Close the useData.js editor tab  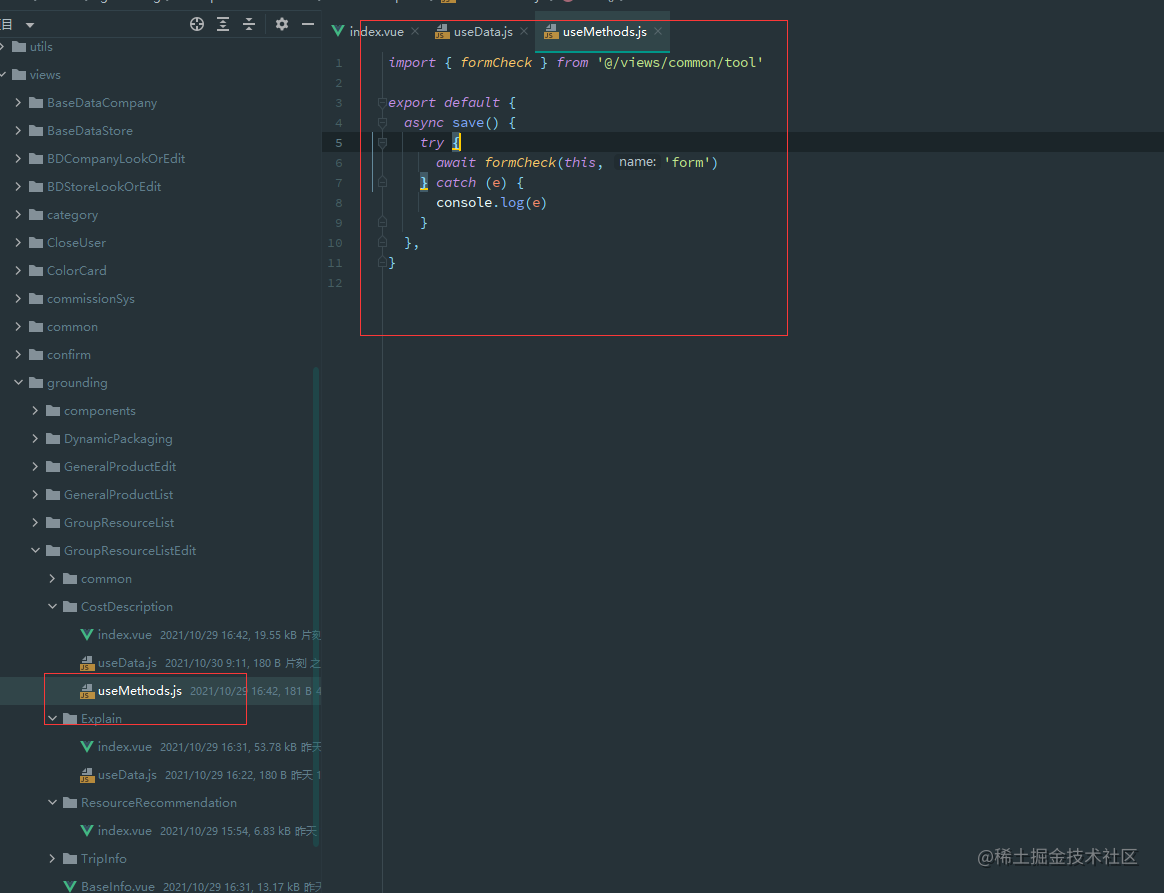tap(524, 32)
